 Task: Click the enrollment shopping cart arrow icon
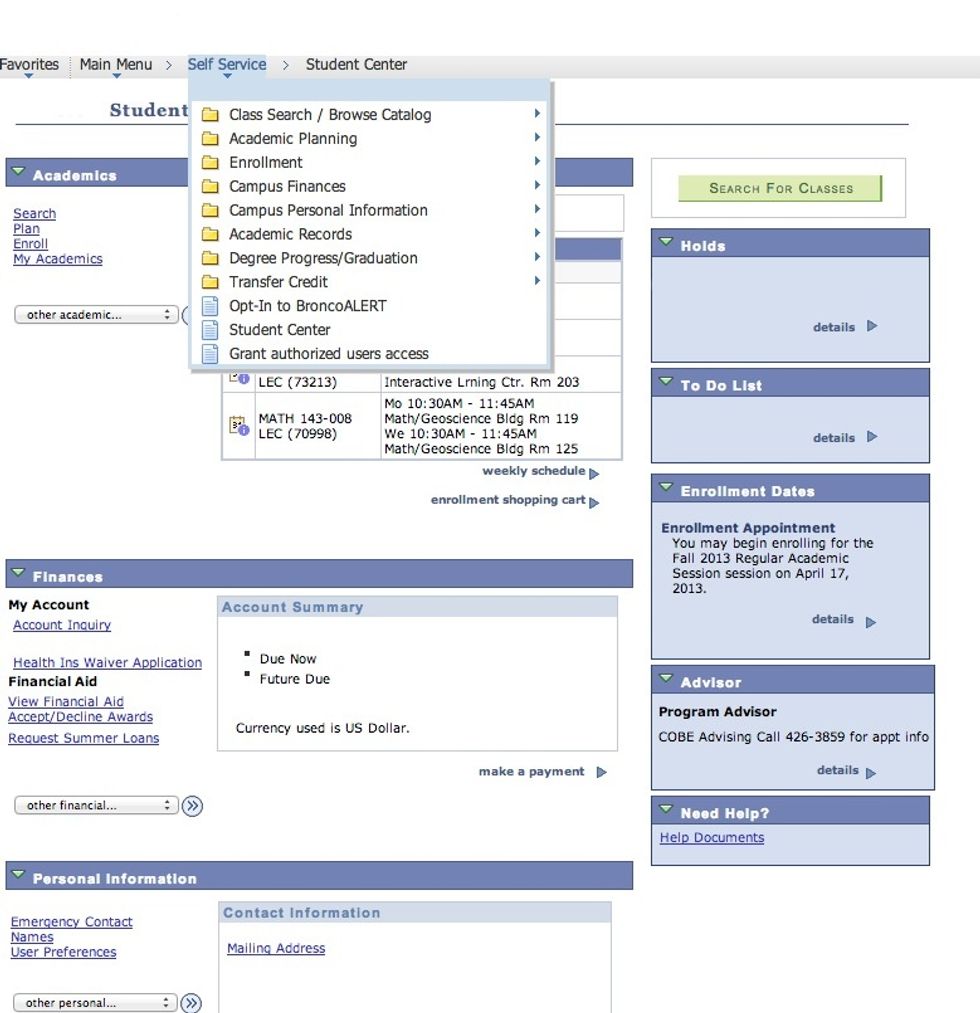[594, 502]
